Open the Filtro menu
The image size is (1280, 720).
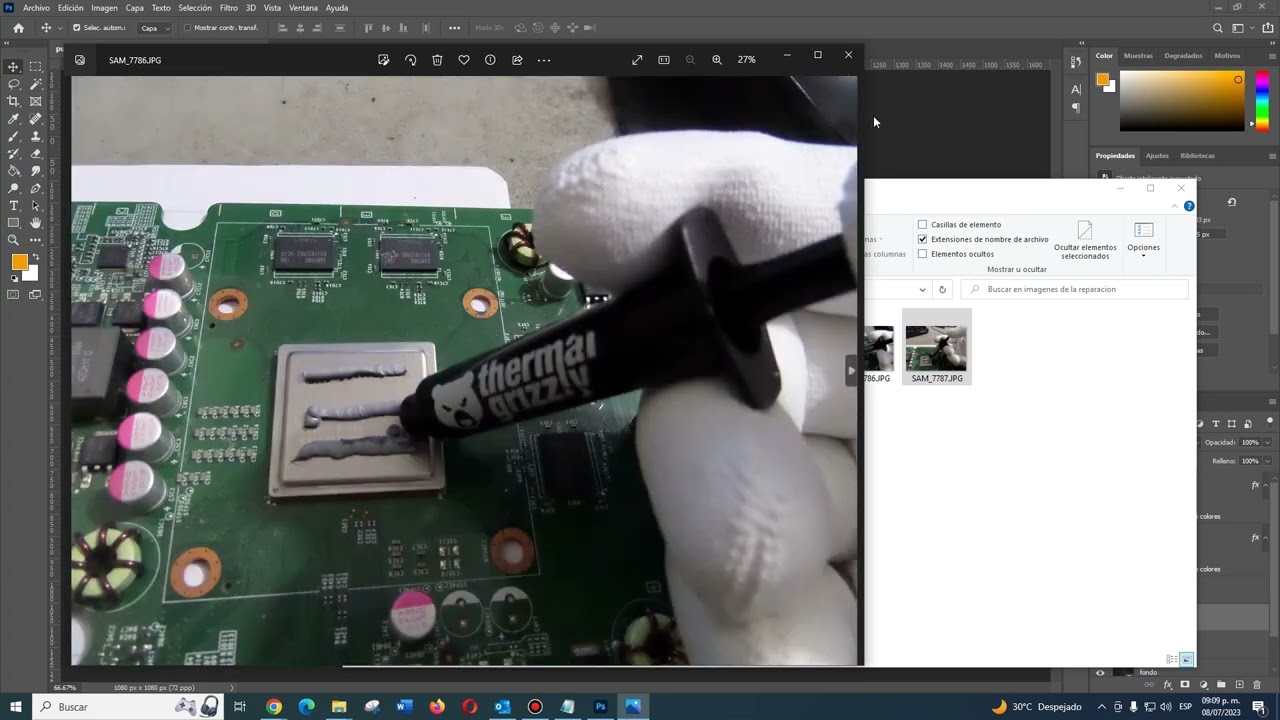point(229,8)
